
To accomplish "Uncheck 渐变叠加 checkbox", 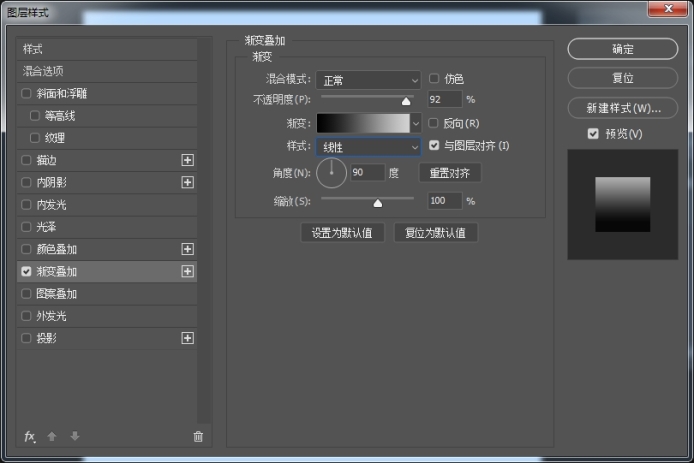I will click(x=26, y=271).
